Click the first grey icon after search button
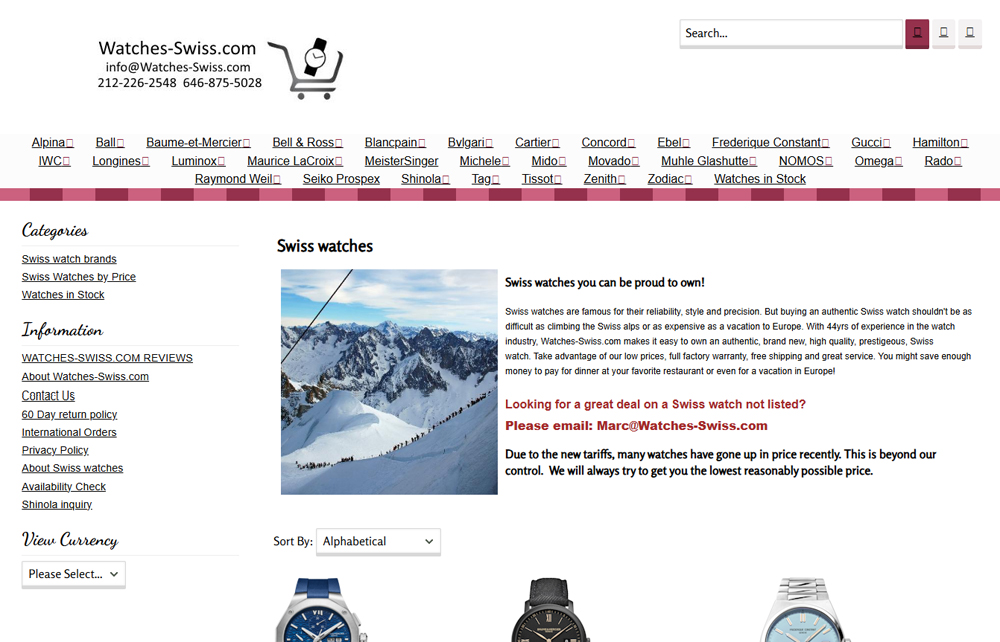This screenshot has height=642, width=1000. click(x=943, y=33)
